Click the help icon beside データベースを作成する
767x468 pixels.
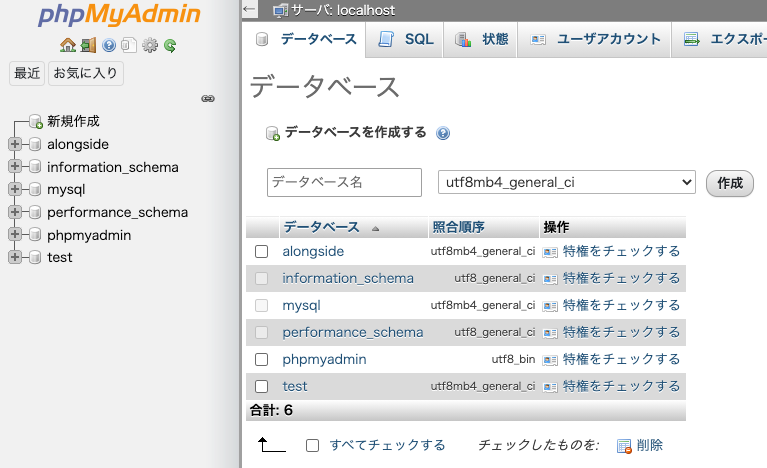pyautogui.click(x=443, y=133)
